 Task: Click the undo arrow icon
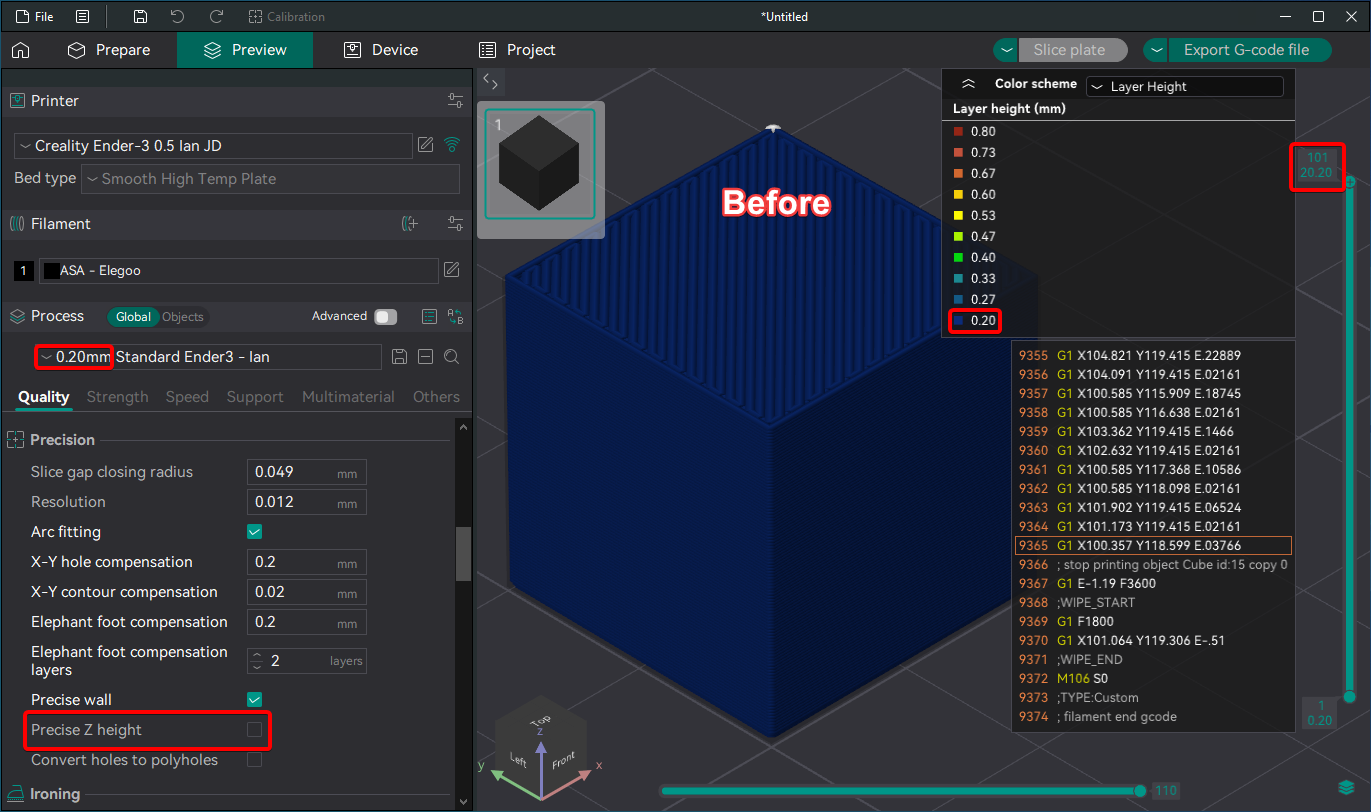click(x=177, y=17)
